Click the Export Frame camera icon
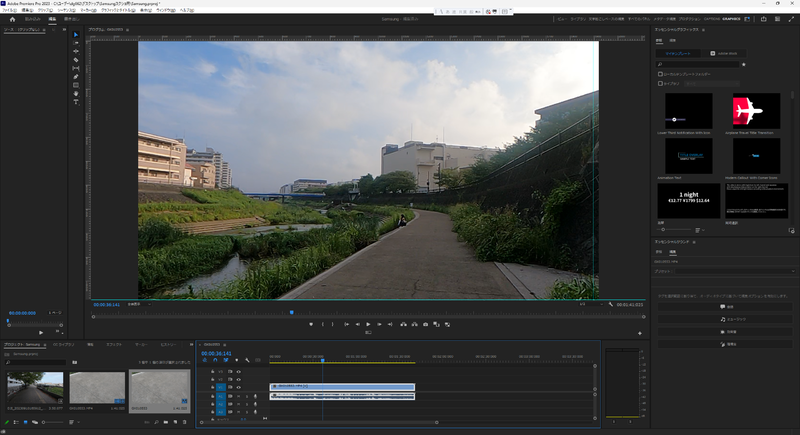 425,324
